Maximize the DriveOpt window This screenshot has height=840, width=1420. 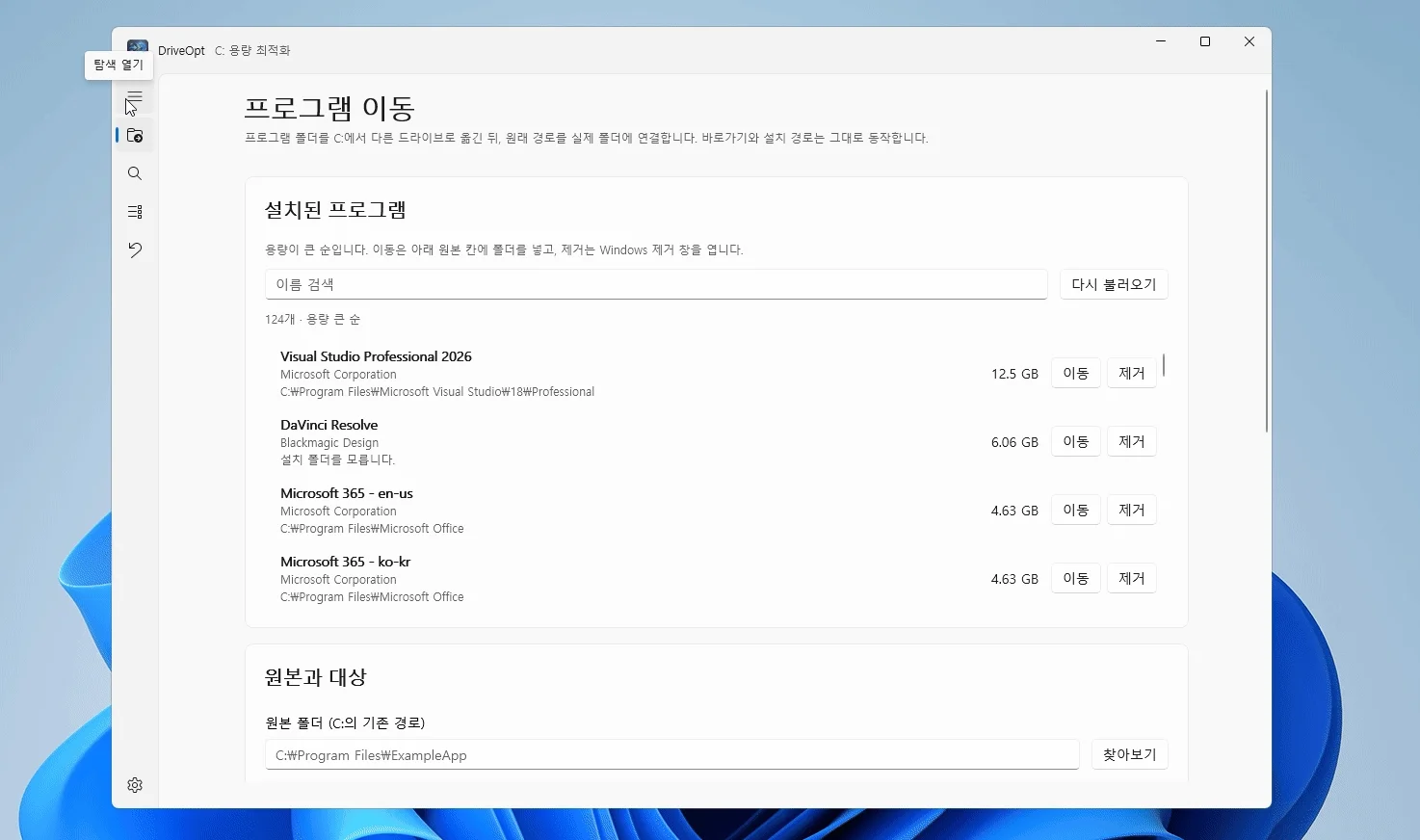point(1205,41)
